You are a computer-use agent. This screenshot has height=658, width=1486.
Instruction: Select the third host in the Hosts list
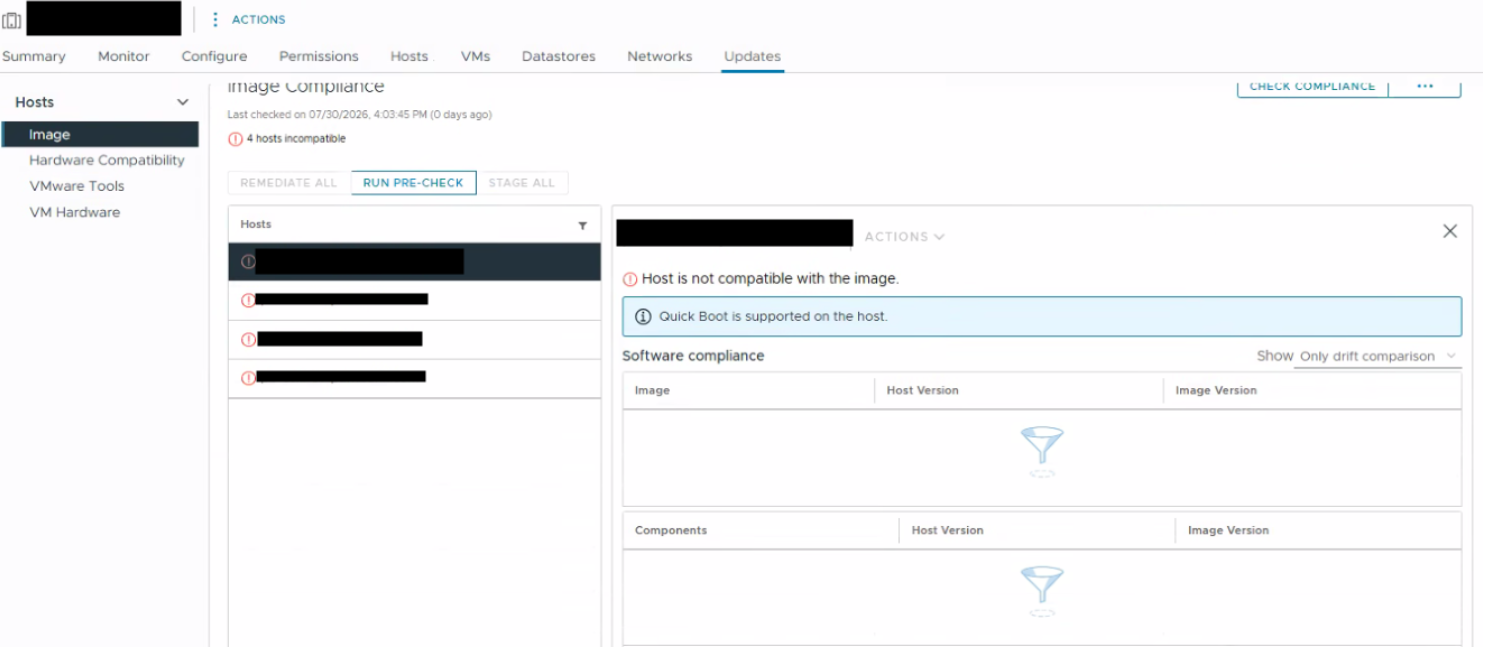[414, 340]
